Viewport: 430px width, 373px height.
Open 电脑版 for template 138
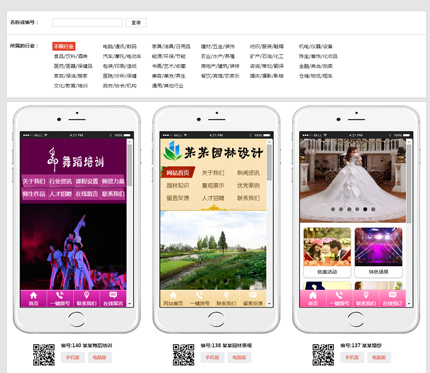tap(239, 357)
